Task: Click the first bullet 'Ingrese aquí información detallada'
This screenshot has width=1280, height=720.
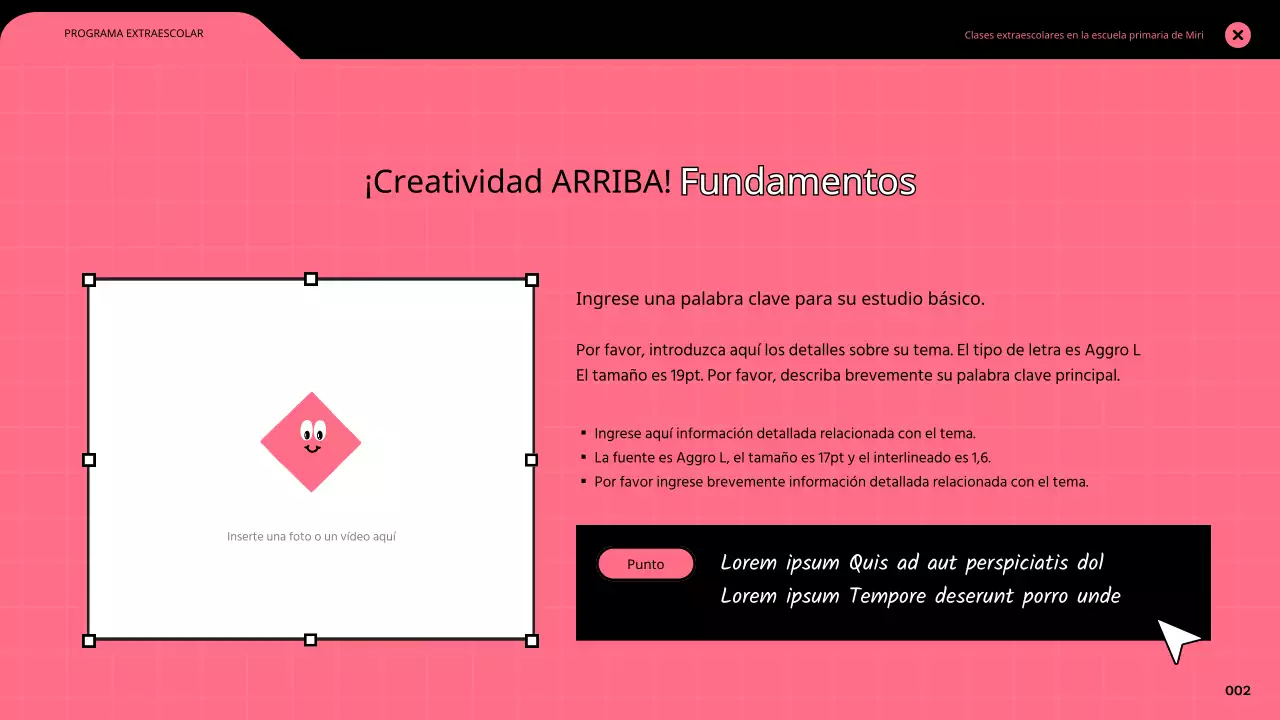Action: pyautogui.click(x=784, y=433)
